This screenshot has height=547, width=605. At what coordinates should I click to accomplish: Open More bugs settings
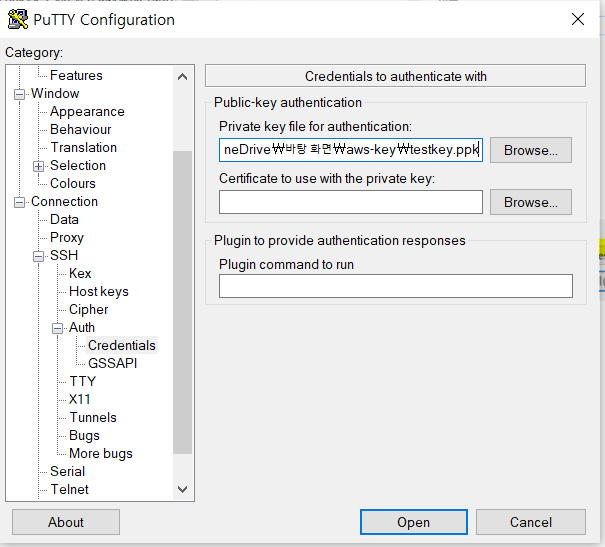pos(101,454)
